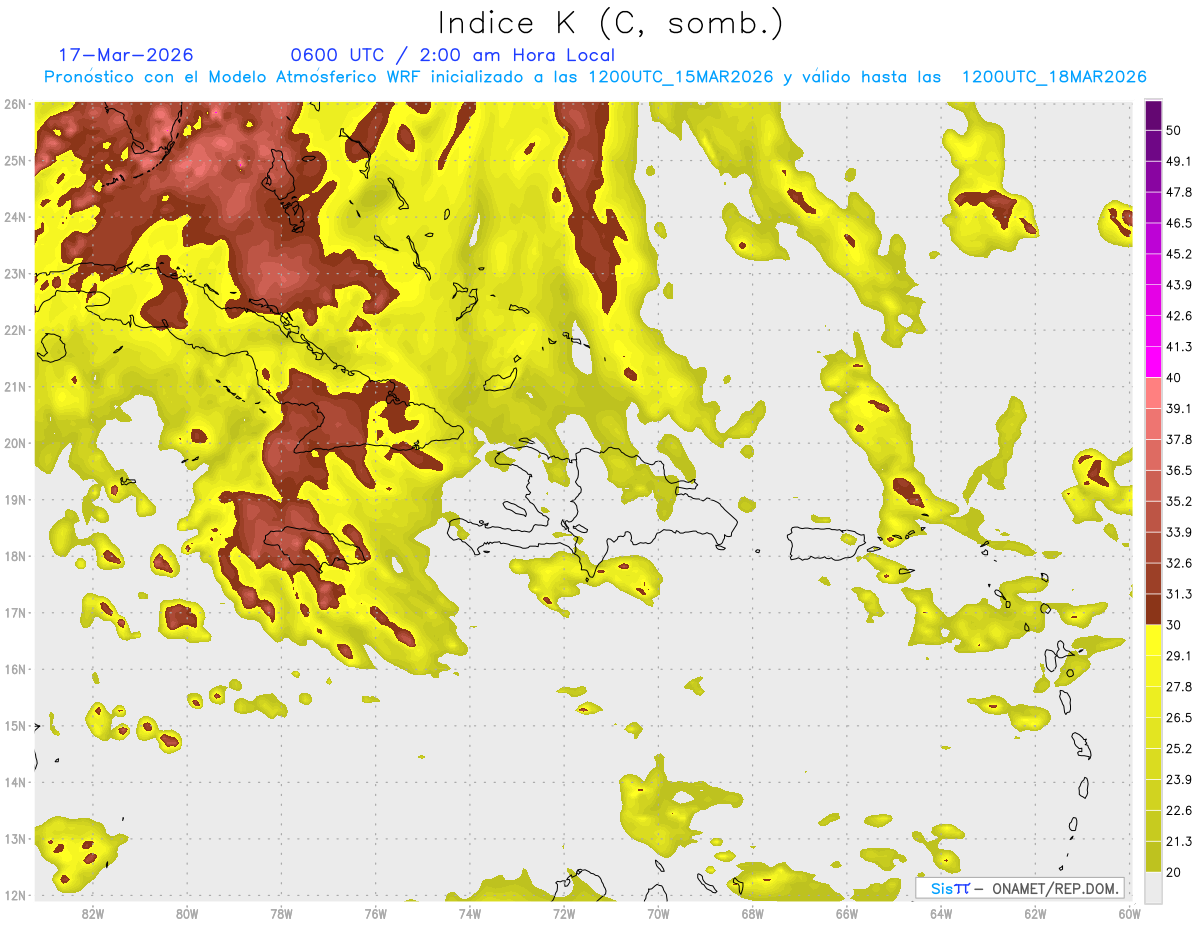1200x927 pixels.
Task: Click the longitude label '62W'
Action: (x=1035, y=914)
